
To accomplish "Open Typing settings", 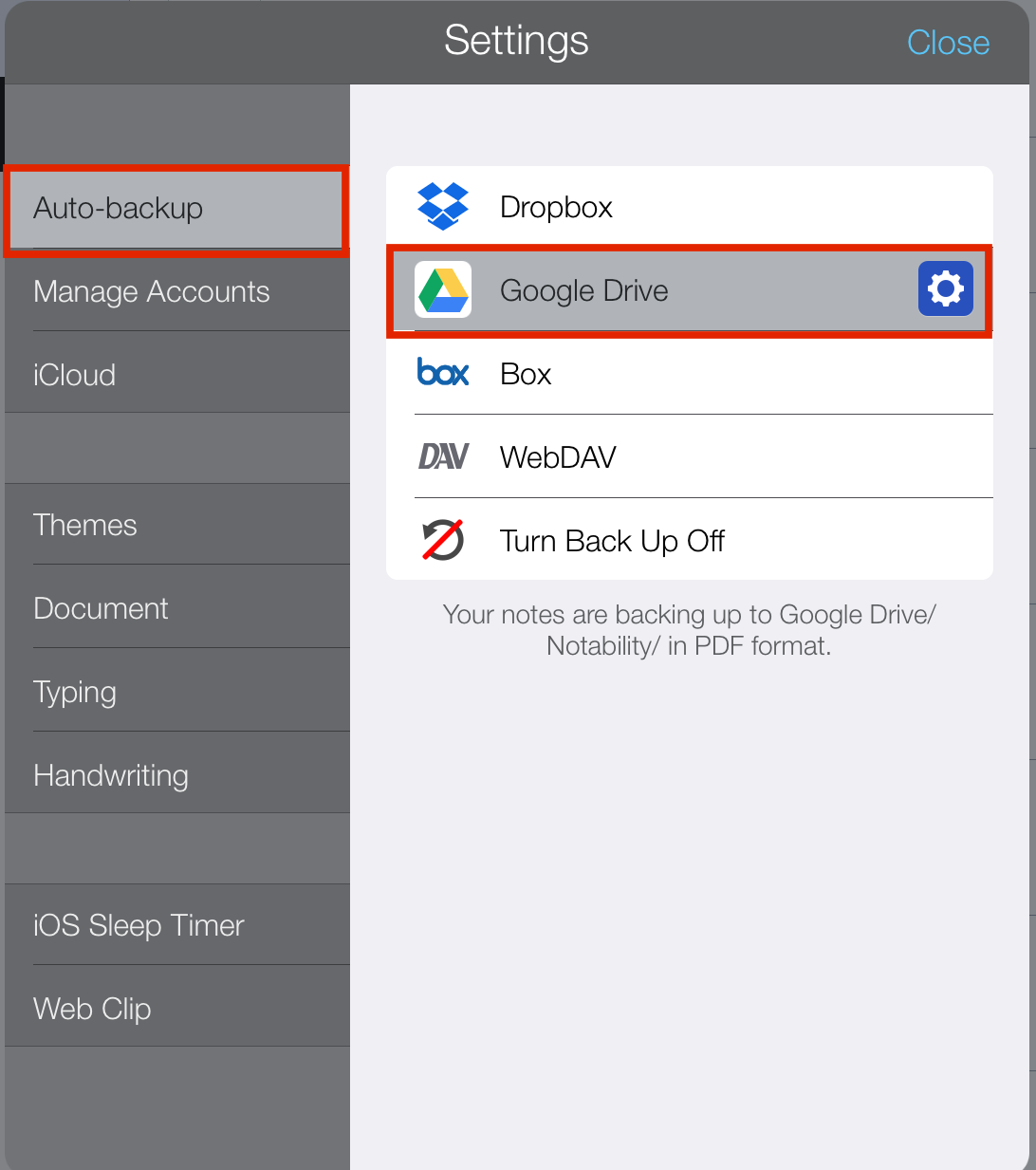I will [x=177, y=692].
